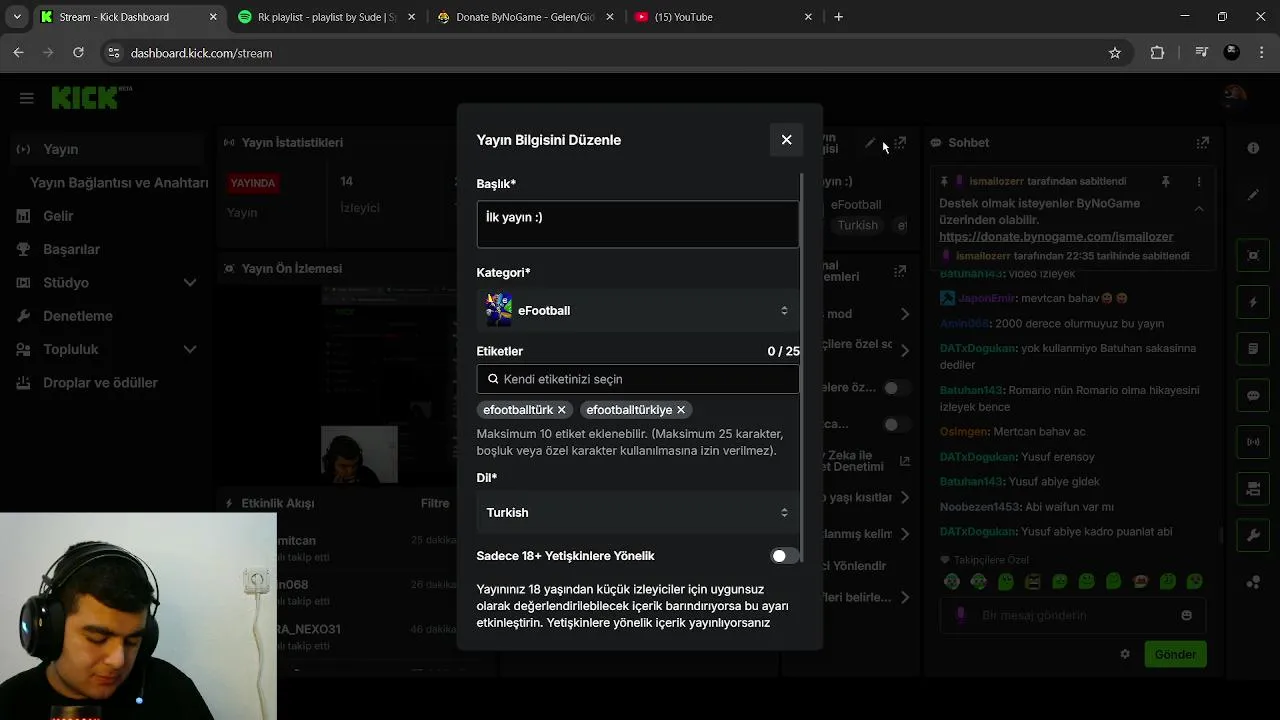The width and height of the screenshot is (1280, 720).
Task: Switch to the Rk playlist Spotify tab
Action: click(327, 17)
